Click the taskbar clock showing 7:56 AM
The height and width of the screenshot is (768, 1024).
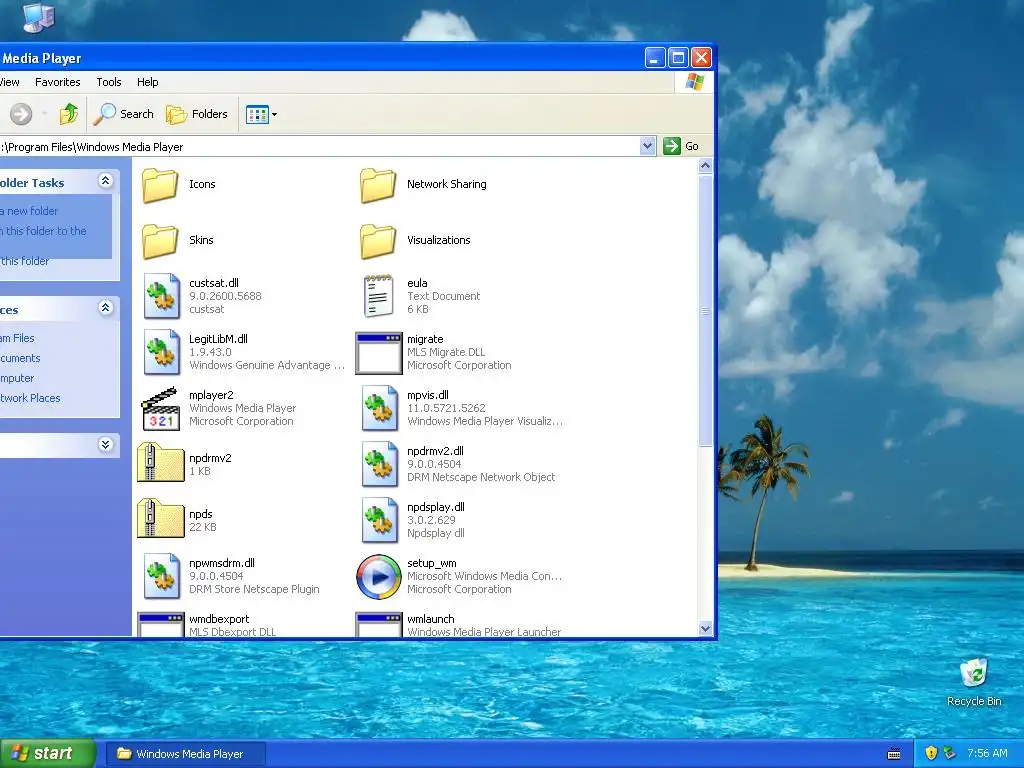[x=987, y=754]
